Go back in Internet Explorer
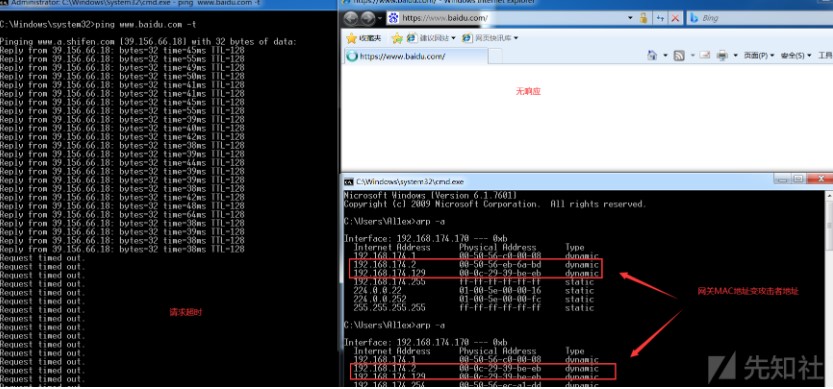 coord(351,19)
